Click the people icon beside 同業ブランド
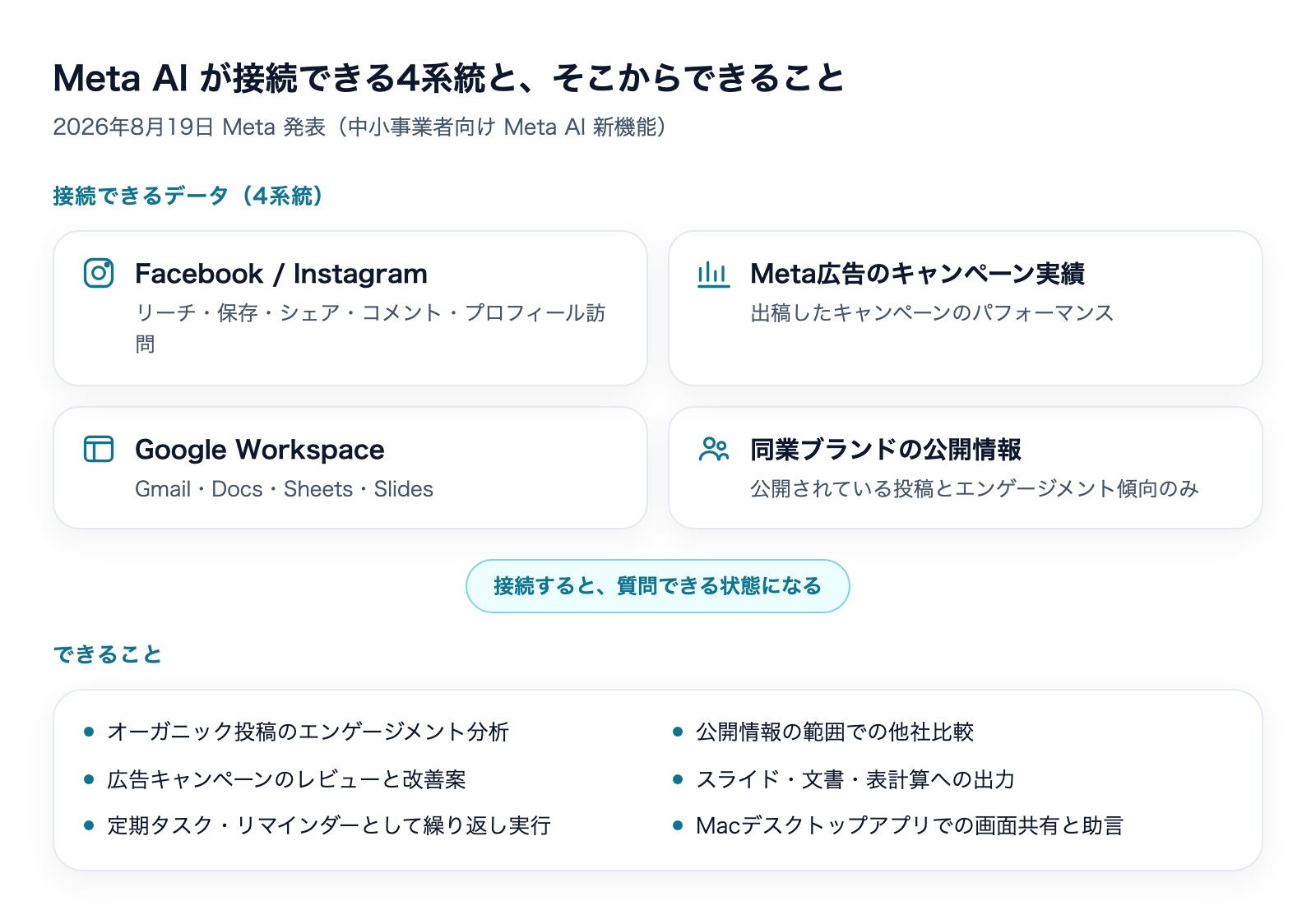1316x924 pixels. pos(713,449)
